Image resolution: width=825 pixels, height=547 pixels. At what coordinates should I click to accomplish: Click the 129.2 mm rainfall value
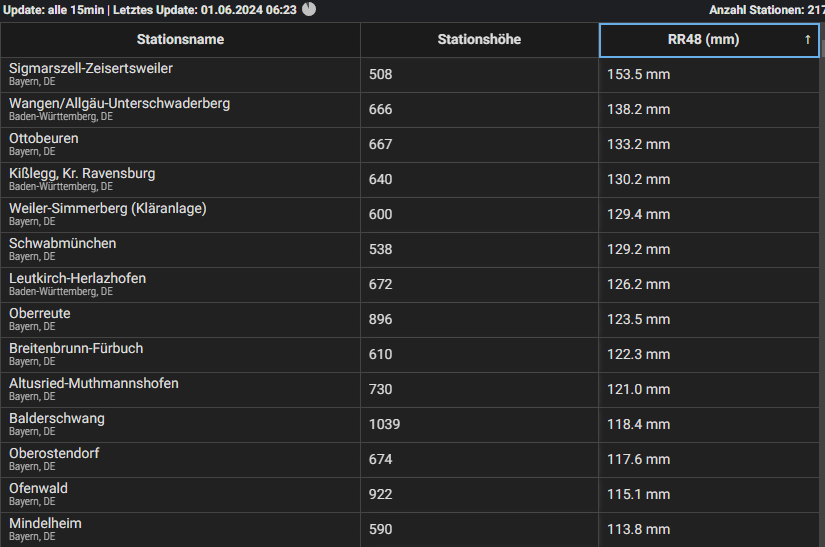coord(639,249)
